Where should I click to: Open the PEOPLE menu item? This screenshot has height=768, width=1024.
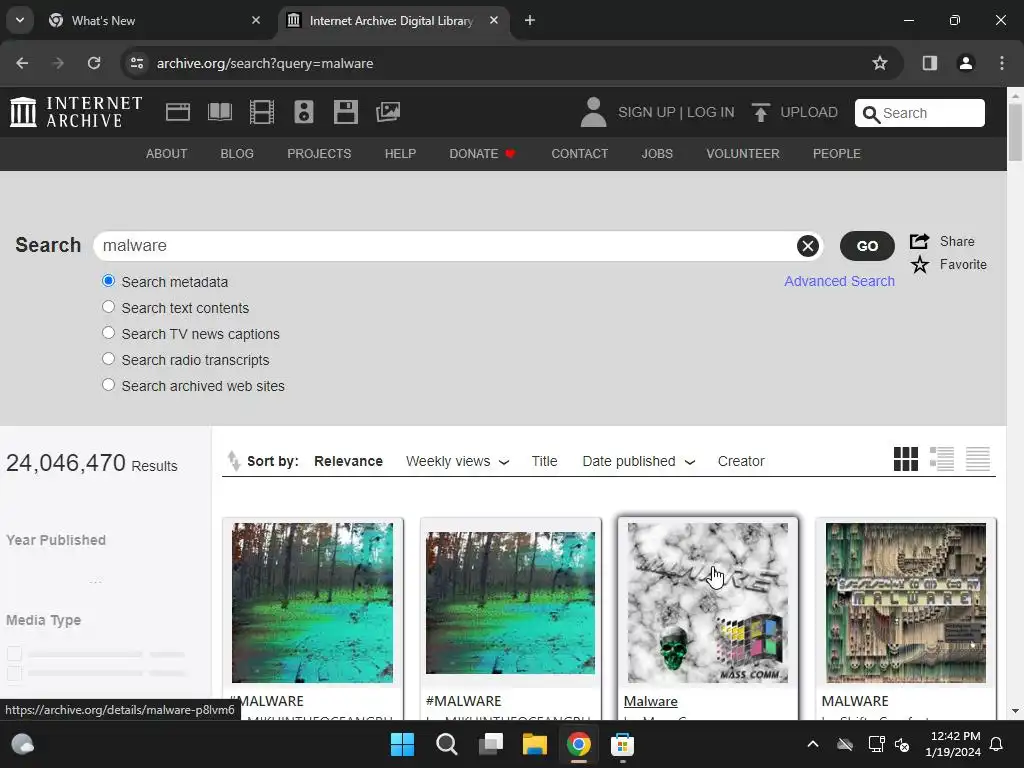click(x=837, y=153)
